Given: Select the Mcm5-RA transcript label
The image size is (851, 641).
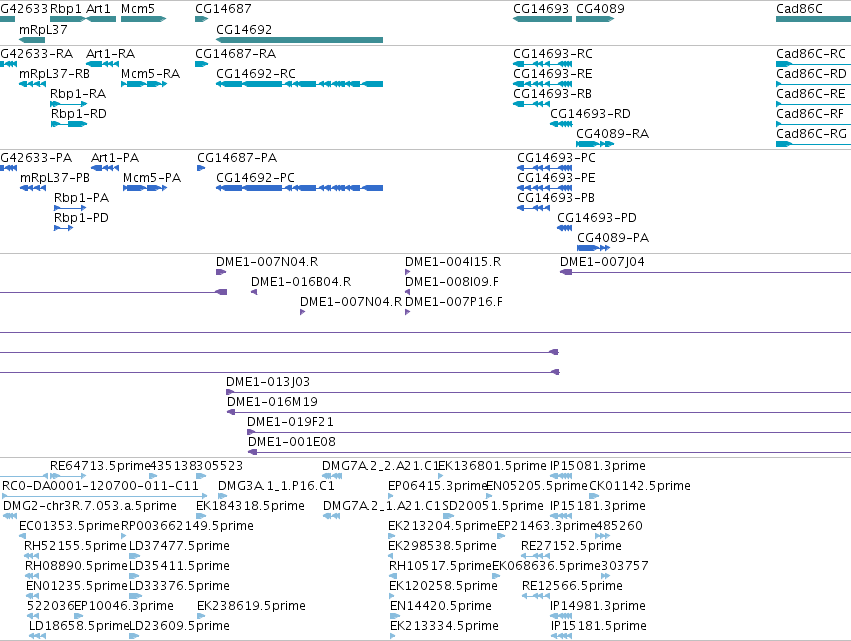Looking at the screenshot, I should (x=150, y=74).
